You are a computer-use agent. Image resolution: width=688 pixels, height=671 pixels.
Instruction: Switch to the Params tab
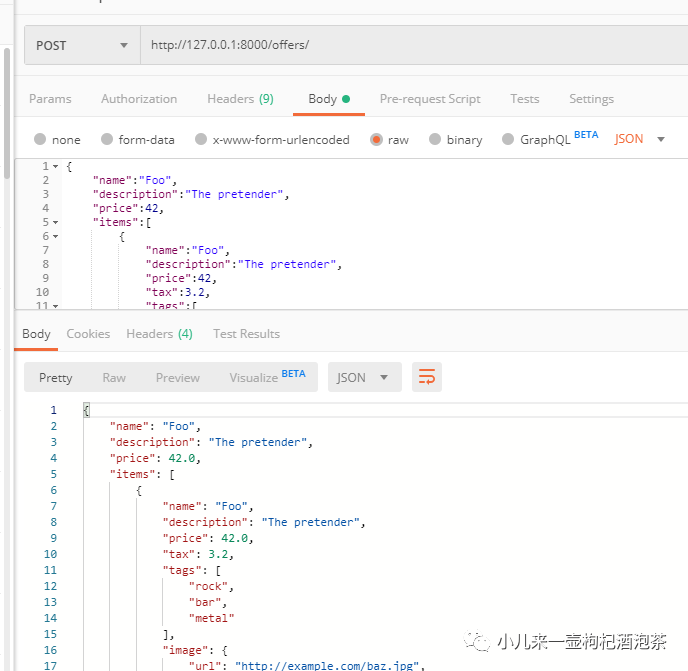50,99
